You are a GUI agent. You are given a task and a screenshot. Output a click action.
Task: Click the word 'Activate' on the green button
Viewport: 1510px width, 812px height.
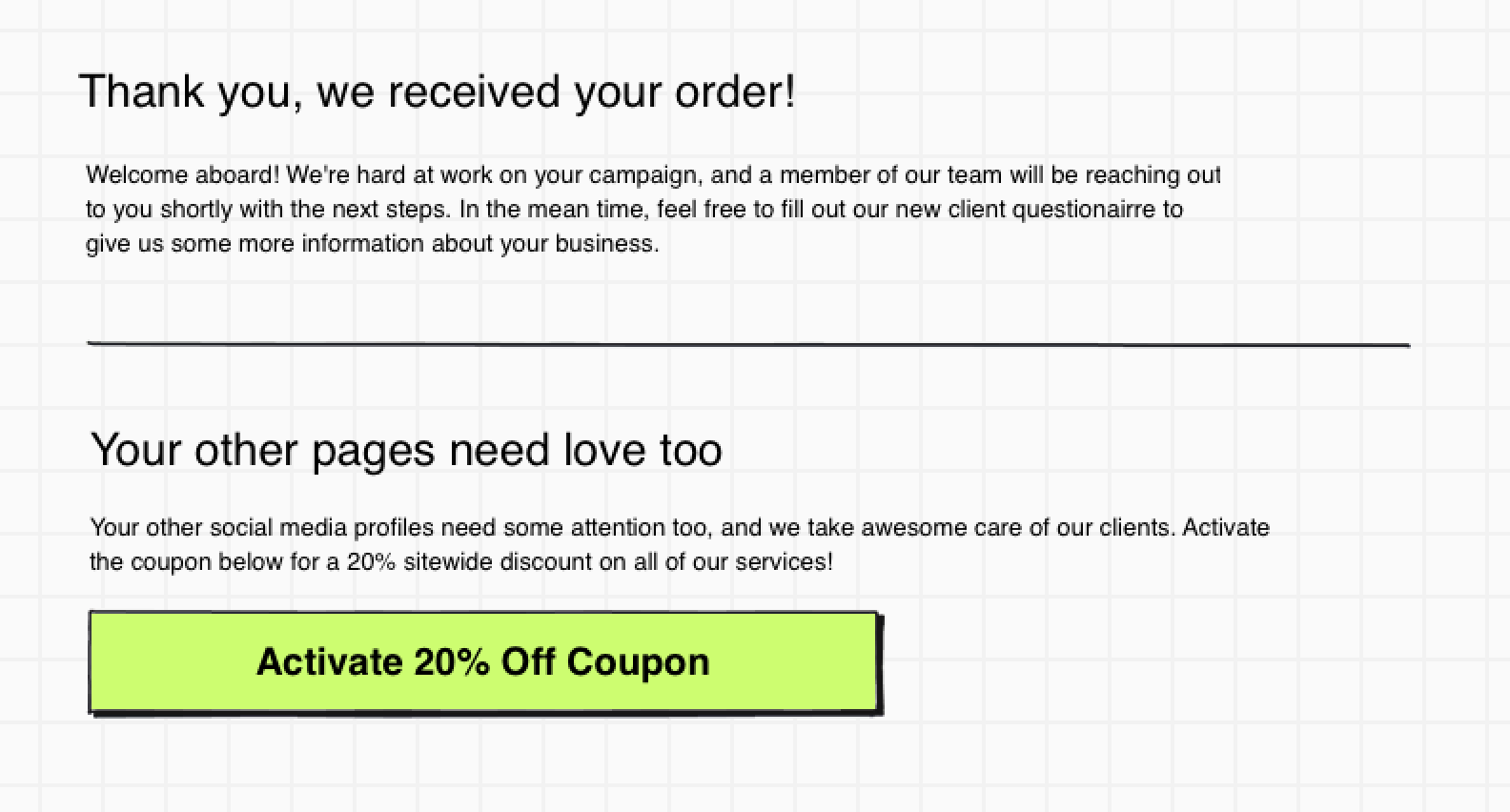point(330,661)
